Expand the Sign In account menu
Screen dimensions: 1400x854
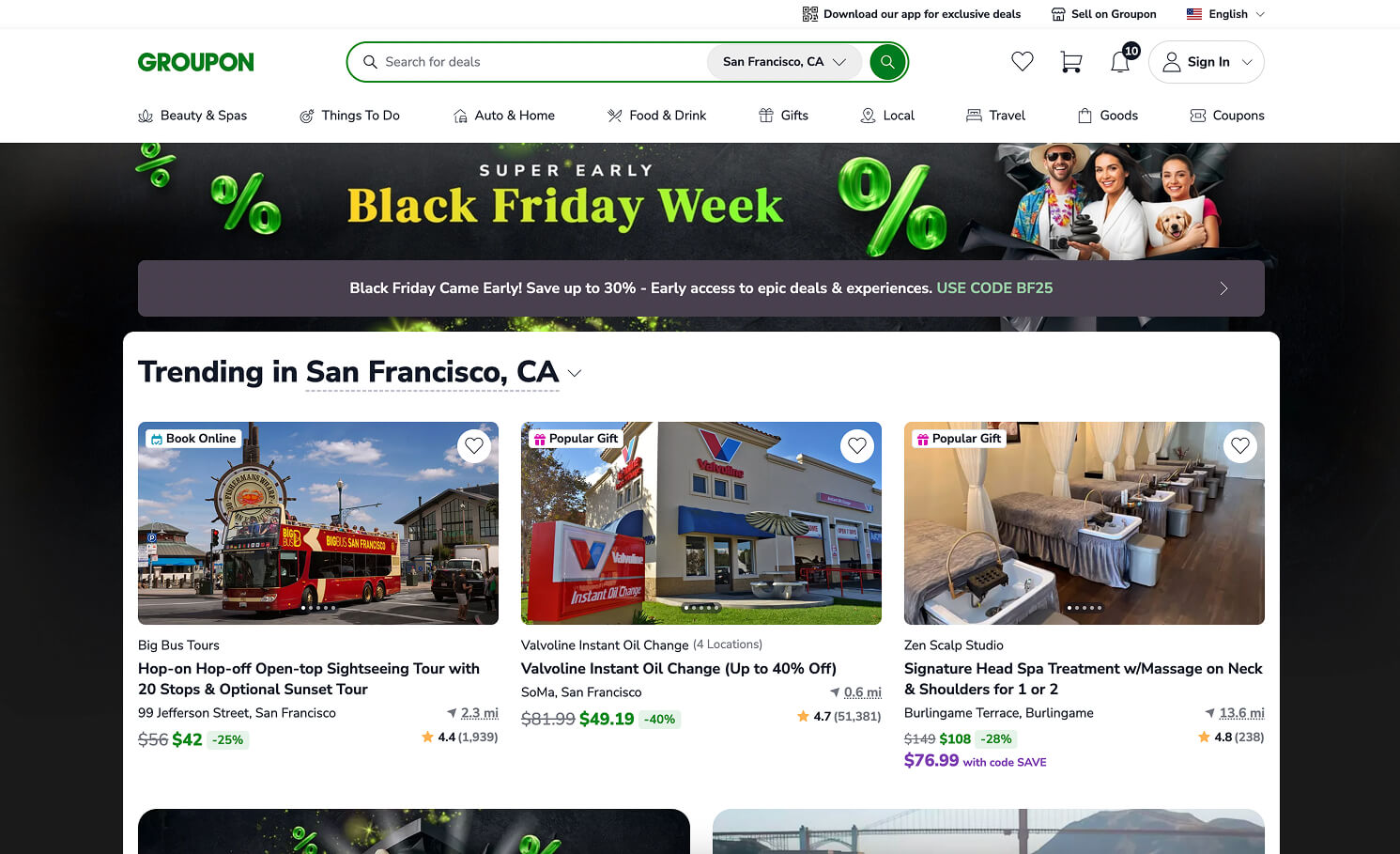tap(1207, 62)
